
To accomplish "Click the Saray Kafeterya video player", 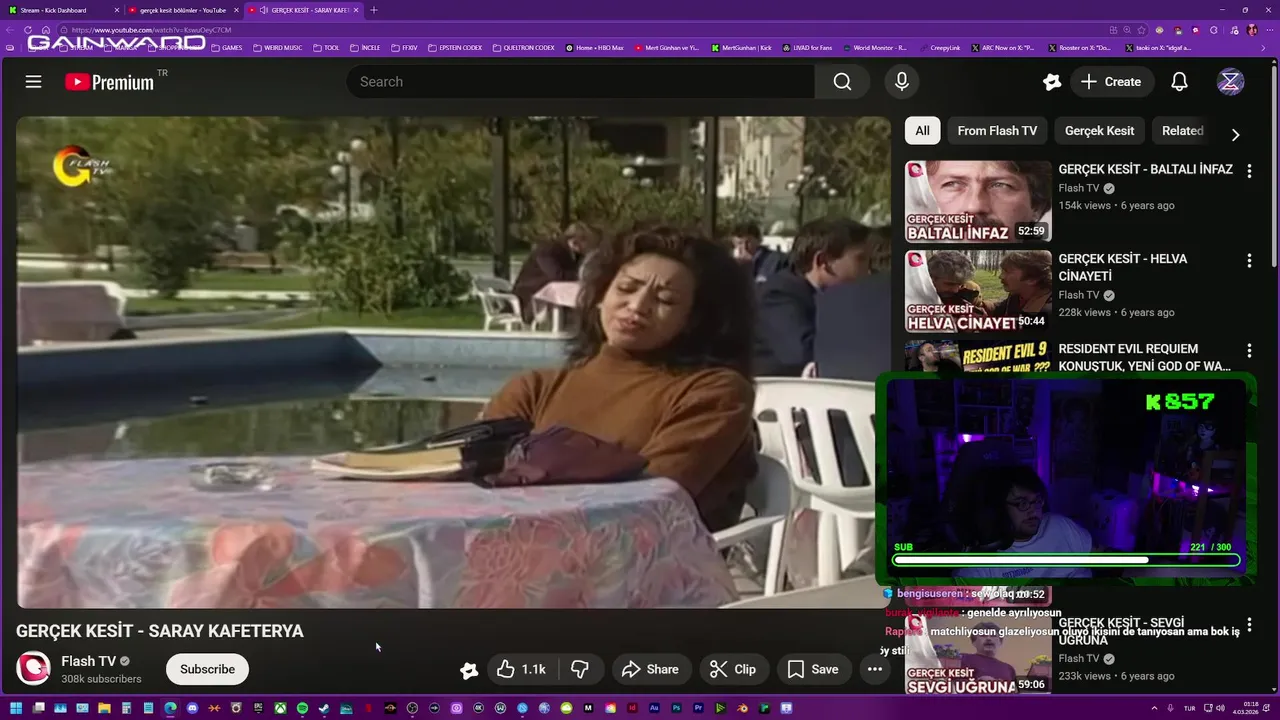I will [x=453, y=362].
